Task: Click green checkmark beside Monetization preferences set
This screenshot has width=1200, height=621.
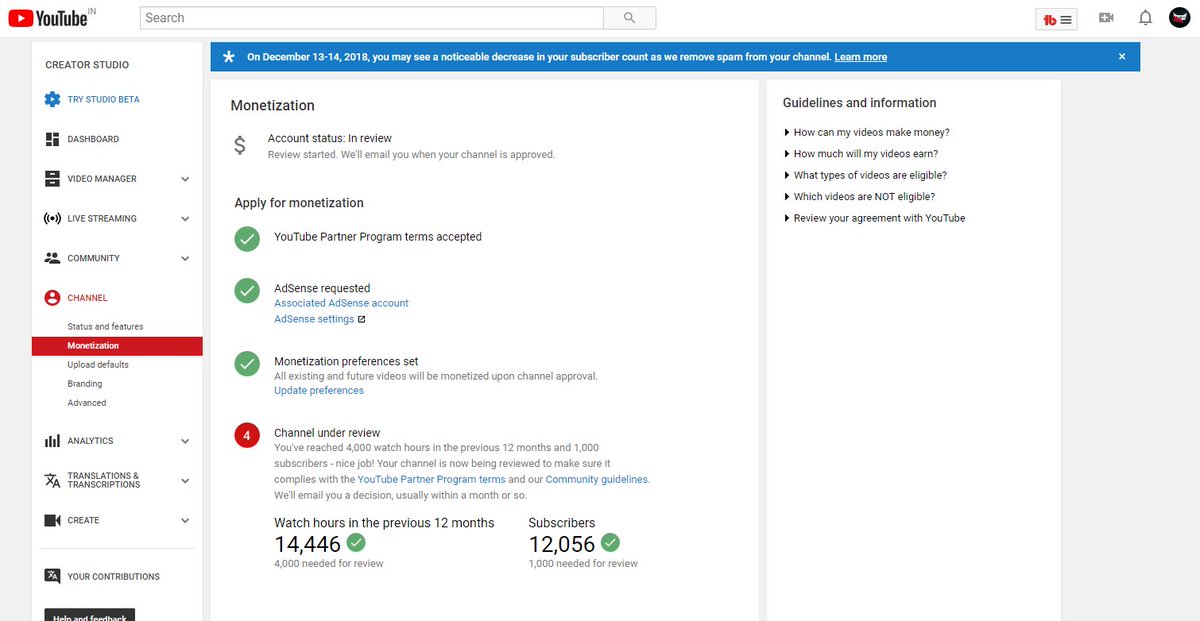Action: (x=247, y=363)
